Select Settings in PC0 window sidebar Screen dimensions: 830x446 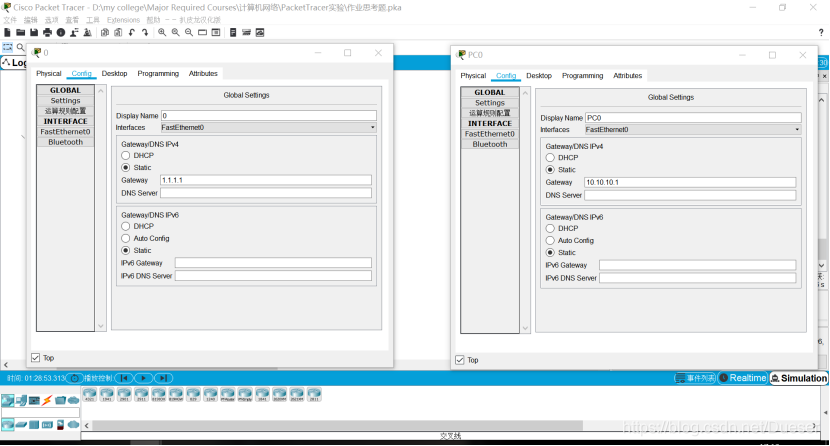point(490,103)
